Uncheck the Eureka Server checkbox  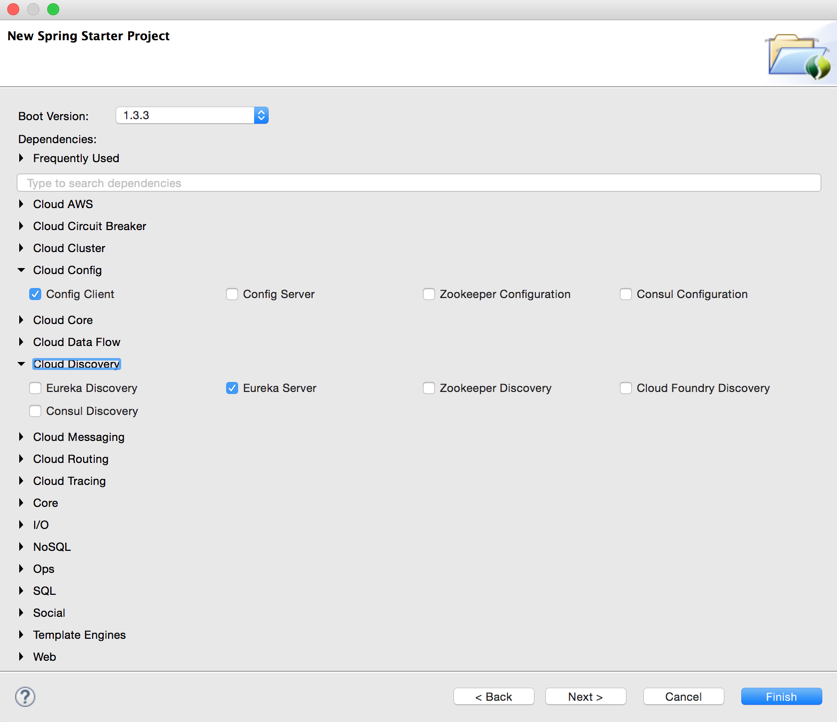(232, 388)
